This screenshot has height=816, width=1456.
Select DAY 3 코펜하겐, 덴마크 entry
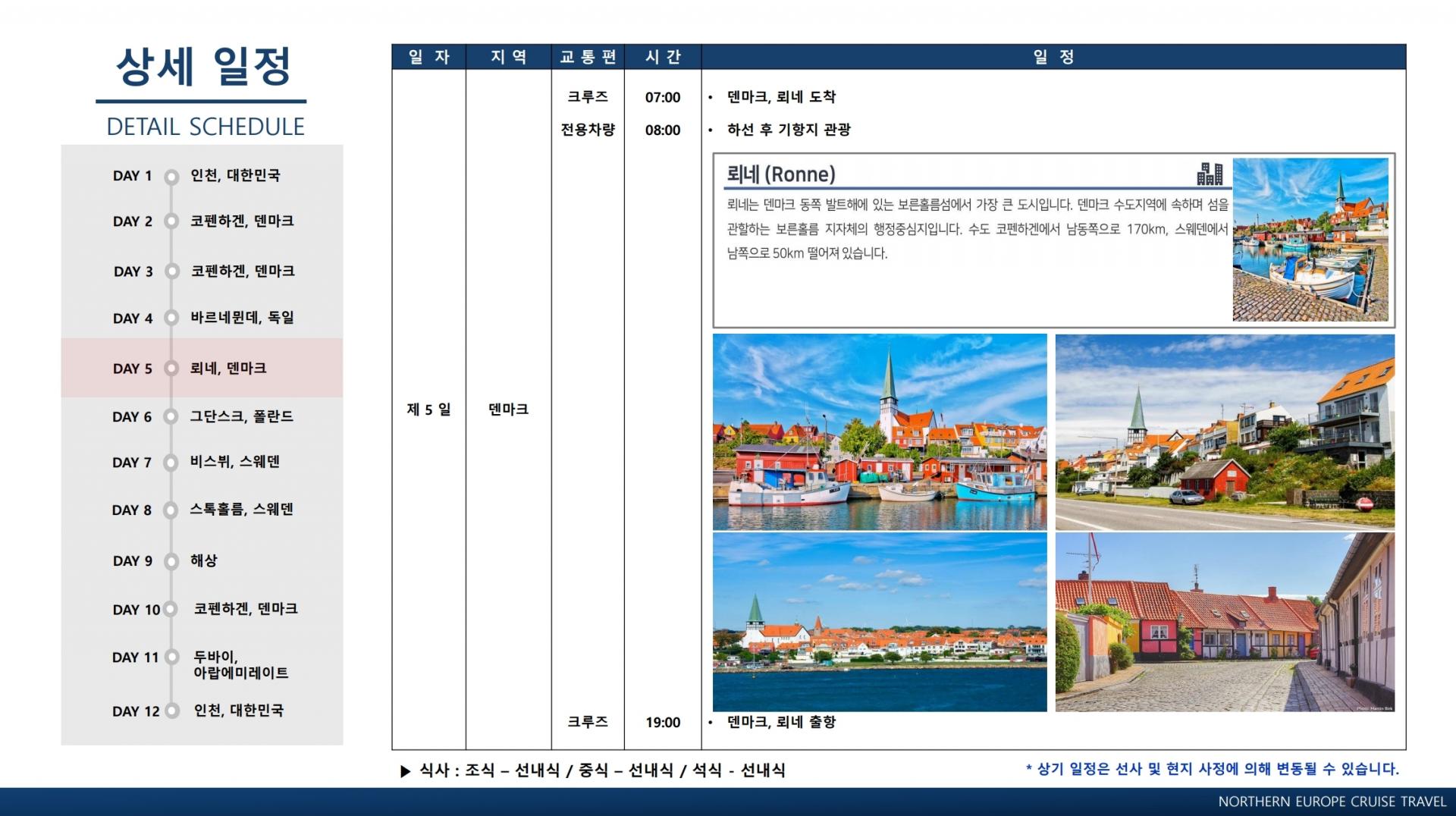point(203,271)
